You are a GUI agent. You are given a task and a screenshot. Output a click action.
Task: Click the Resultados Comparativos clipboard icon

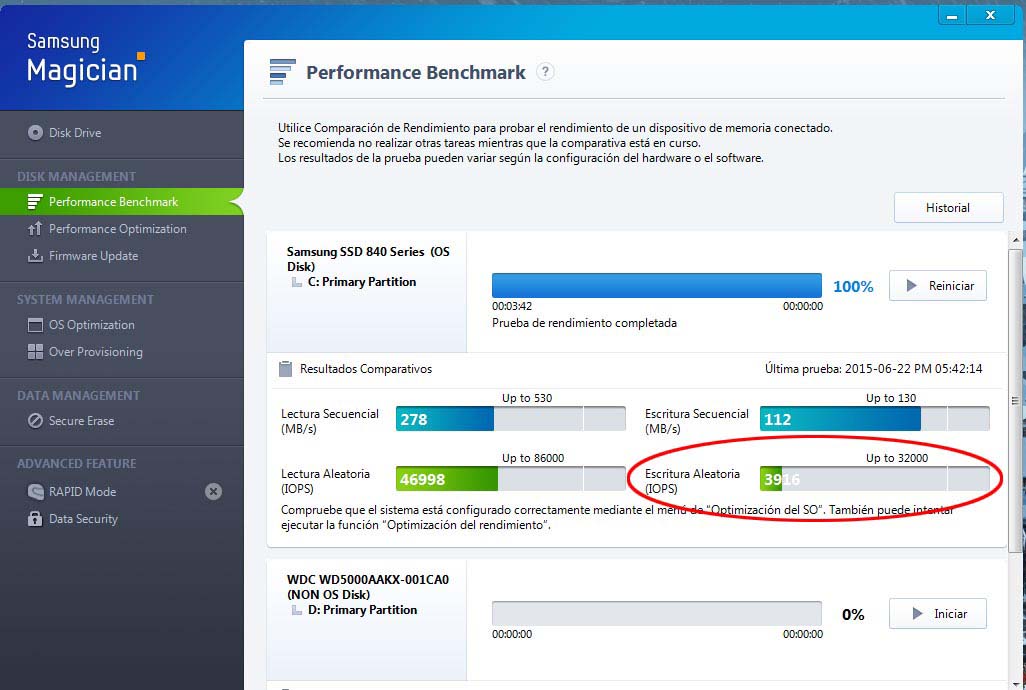(286, 369)
